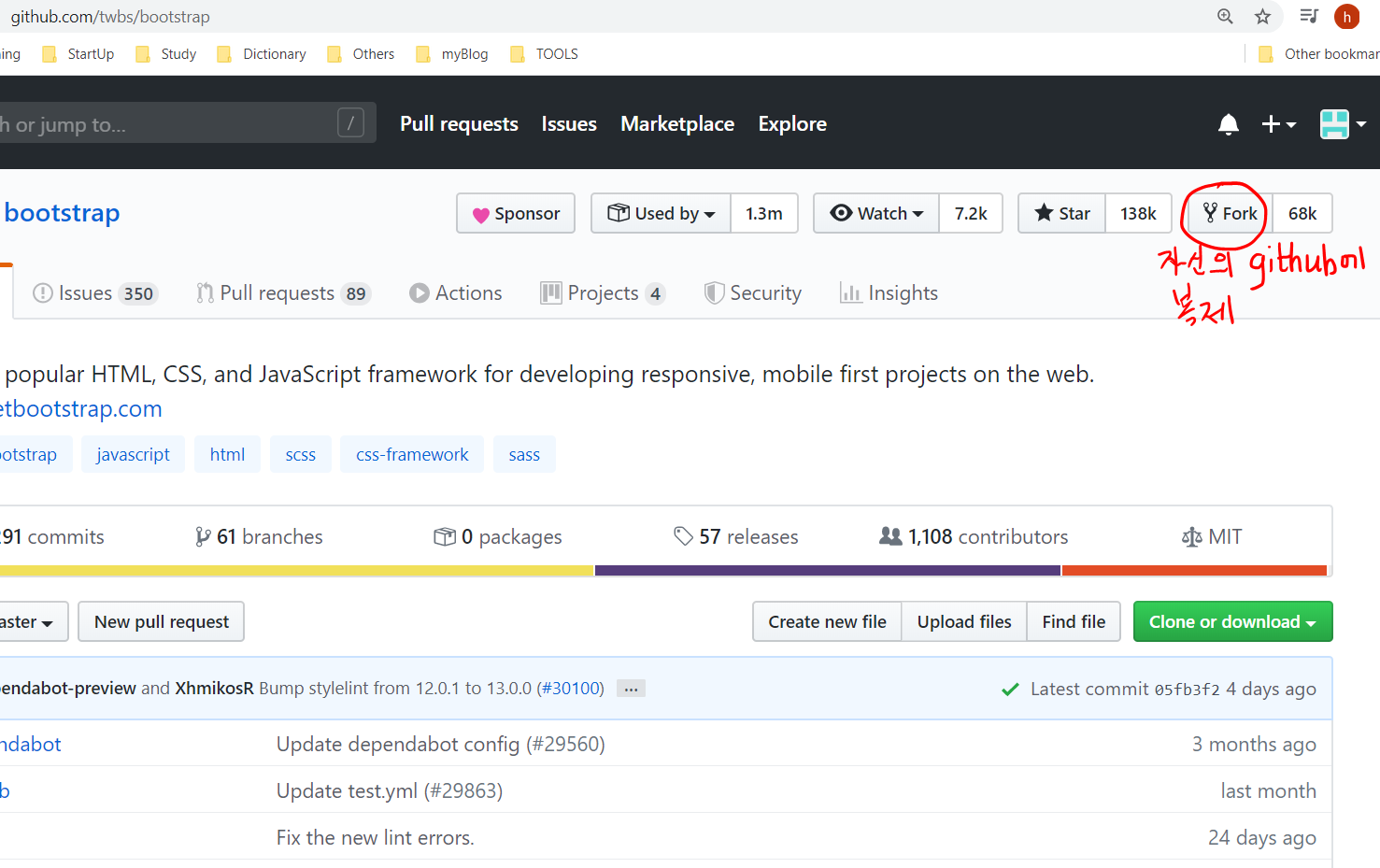View the 57 releases link

tap(736, 537)
